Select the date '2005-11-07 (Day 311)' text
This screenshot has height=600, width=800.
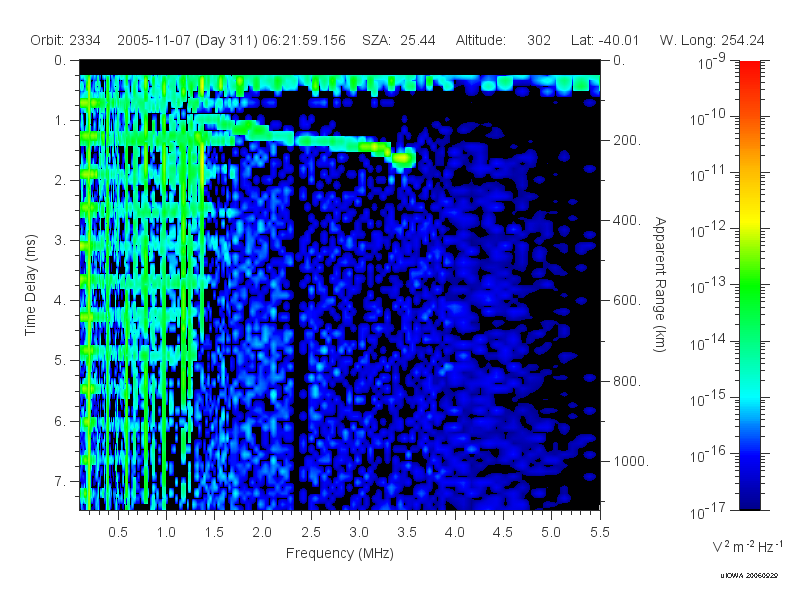point(188,40)
